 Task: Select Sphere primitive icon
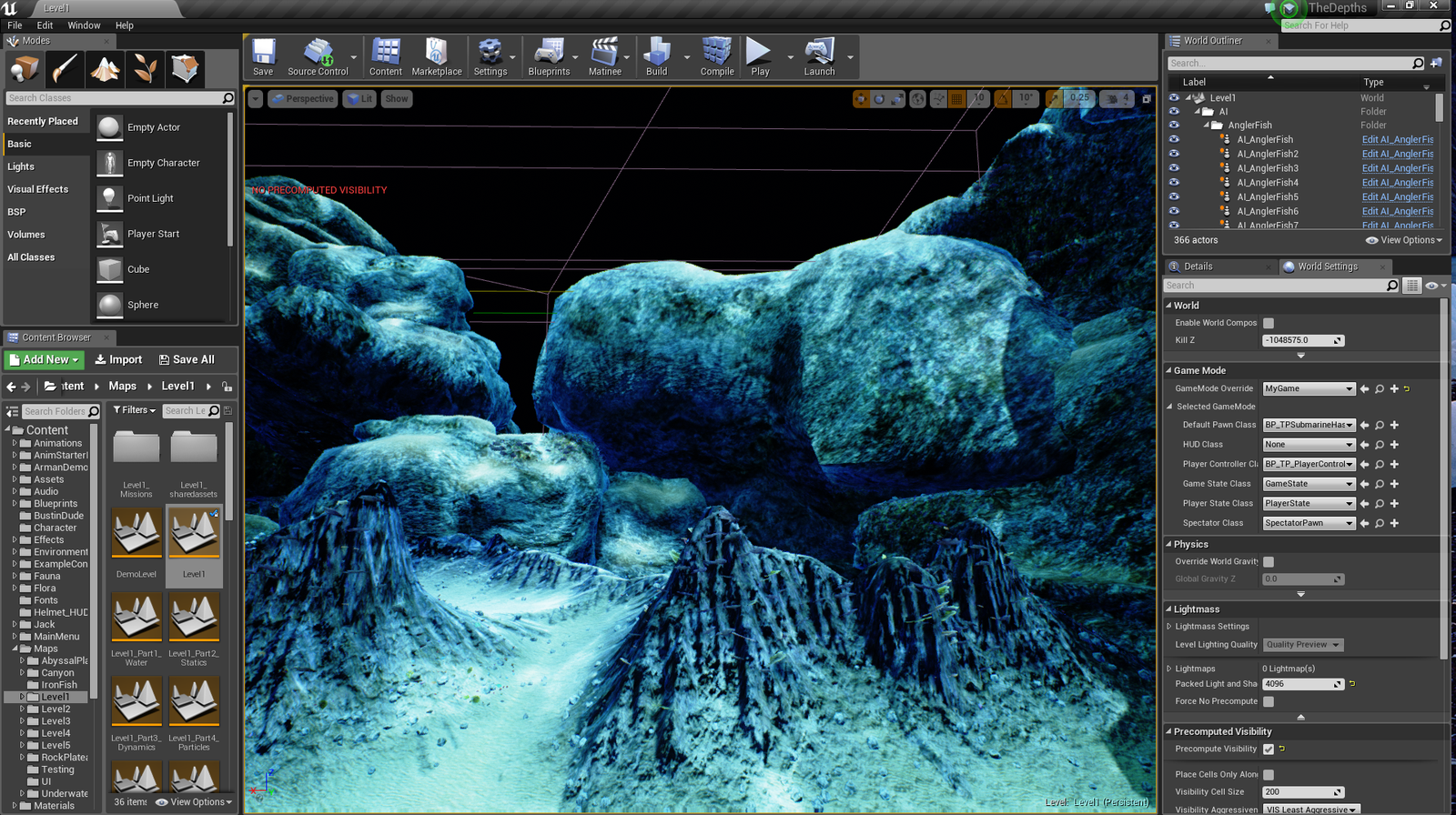(x=109, y=305)
